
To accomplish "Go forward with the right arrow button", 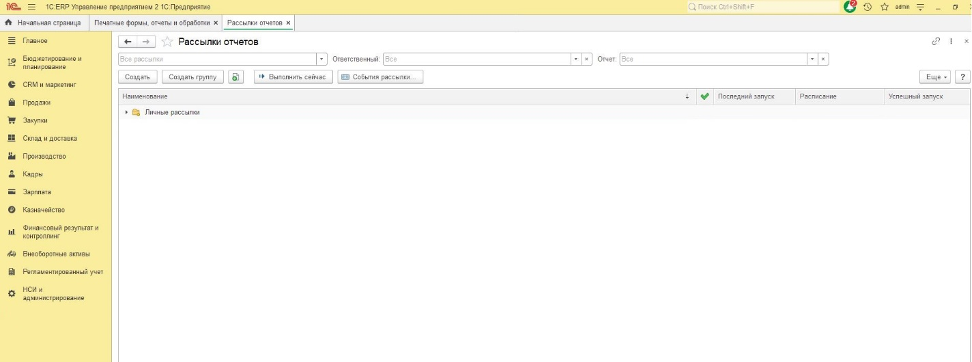I will [x=146, y=42].
